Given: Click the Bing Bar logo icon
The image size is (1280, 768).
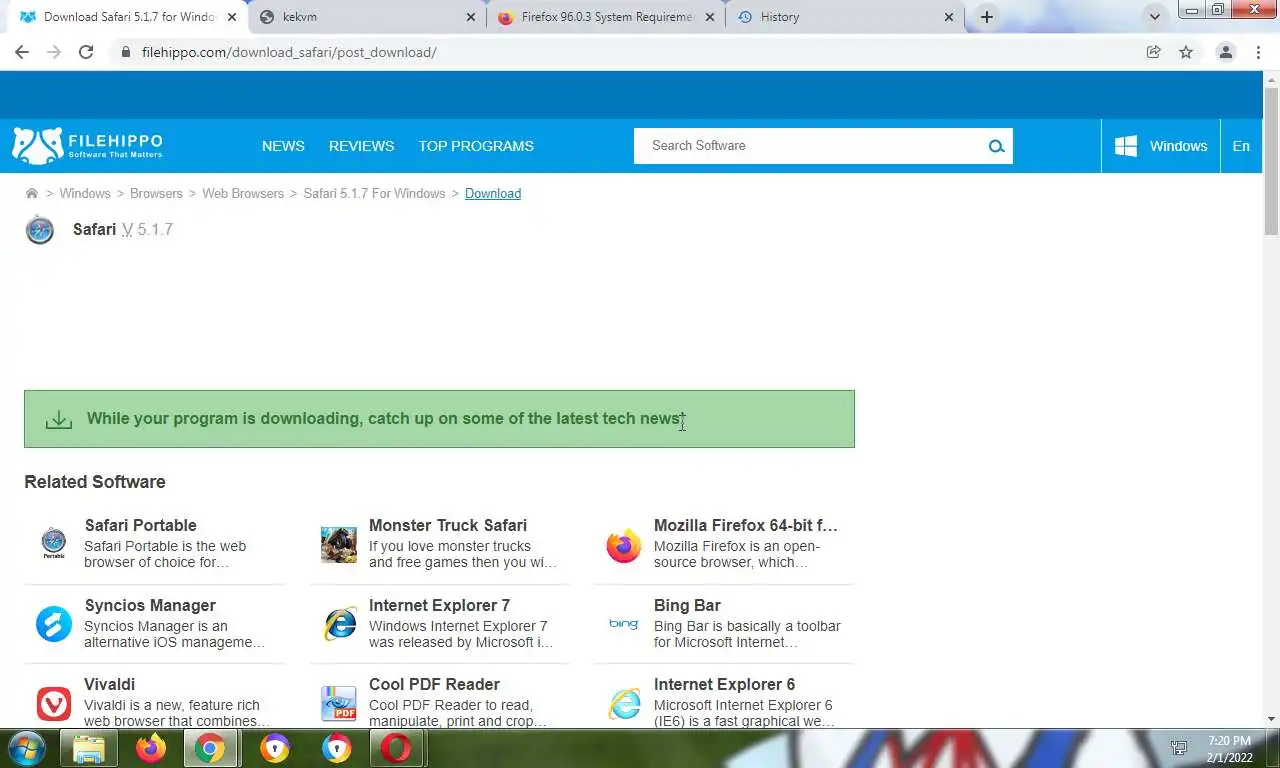Looking at the screenshot, I should point(623,624).
